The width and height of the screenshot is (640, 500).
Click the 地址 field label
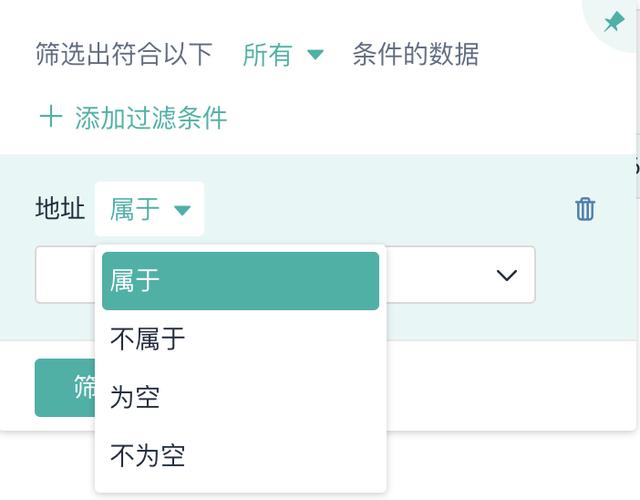pyautogui.click(x=59, y=209)
